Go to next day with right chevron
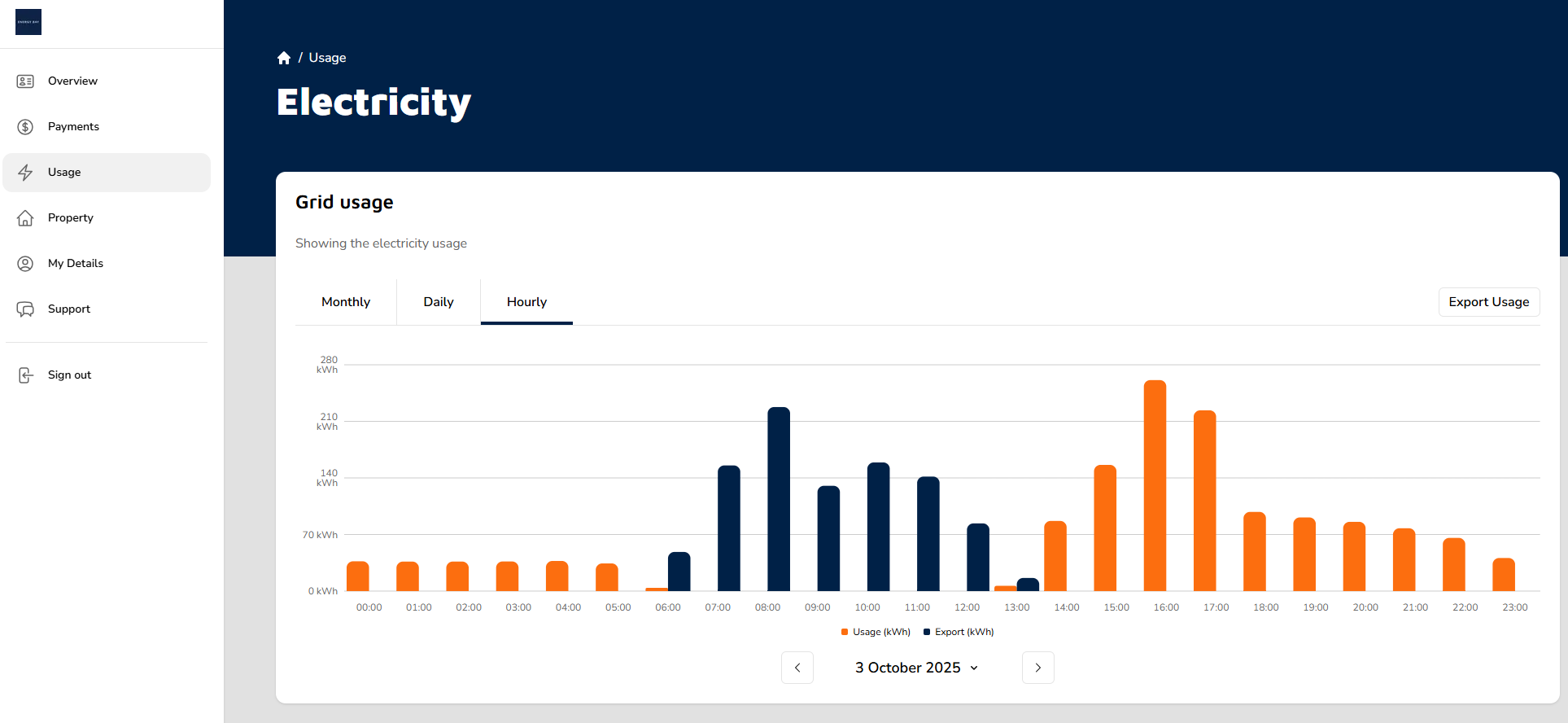Image resolution: width=1568 pixels, height=723 pixels. [x=1037, y=668]
